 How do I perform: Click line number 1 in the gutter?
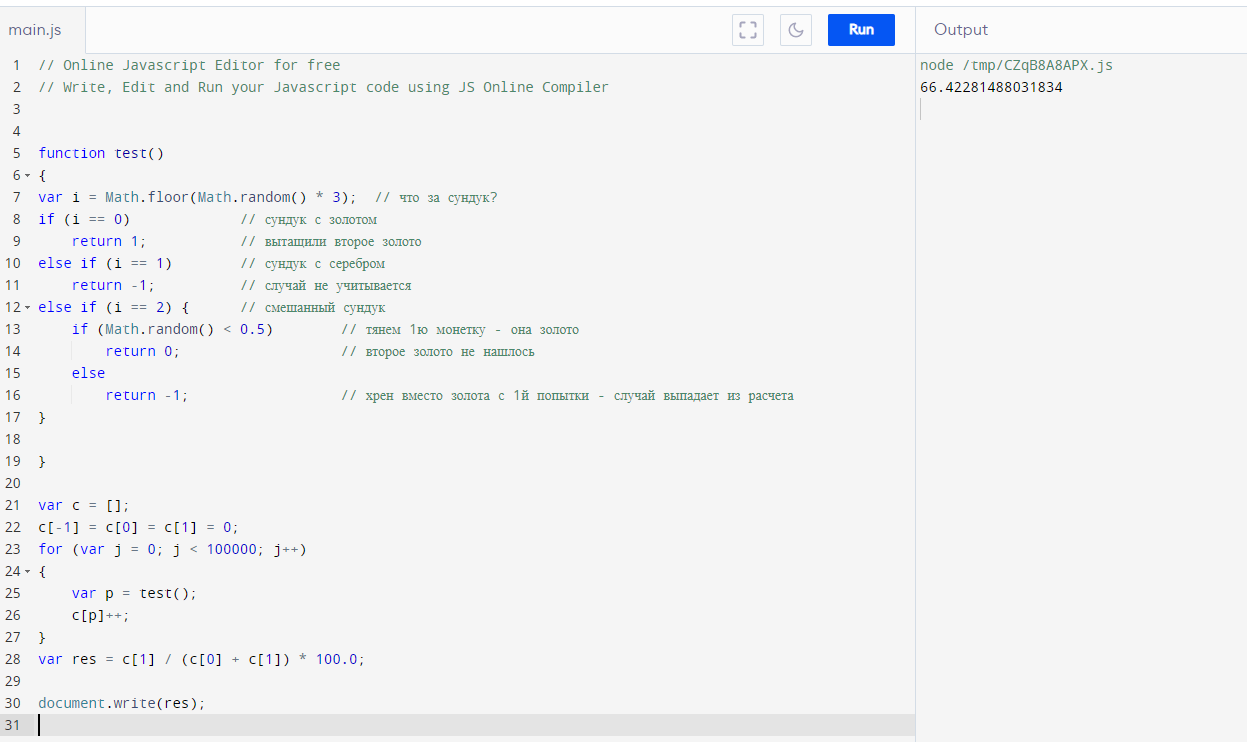pyautogui.click(x=16, y=65)
